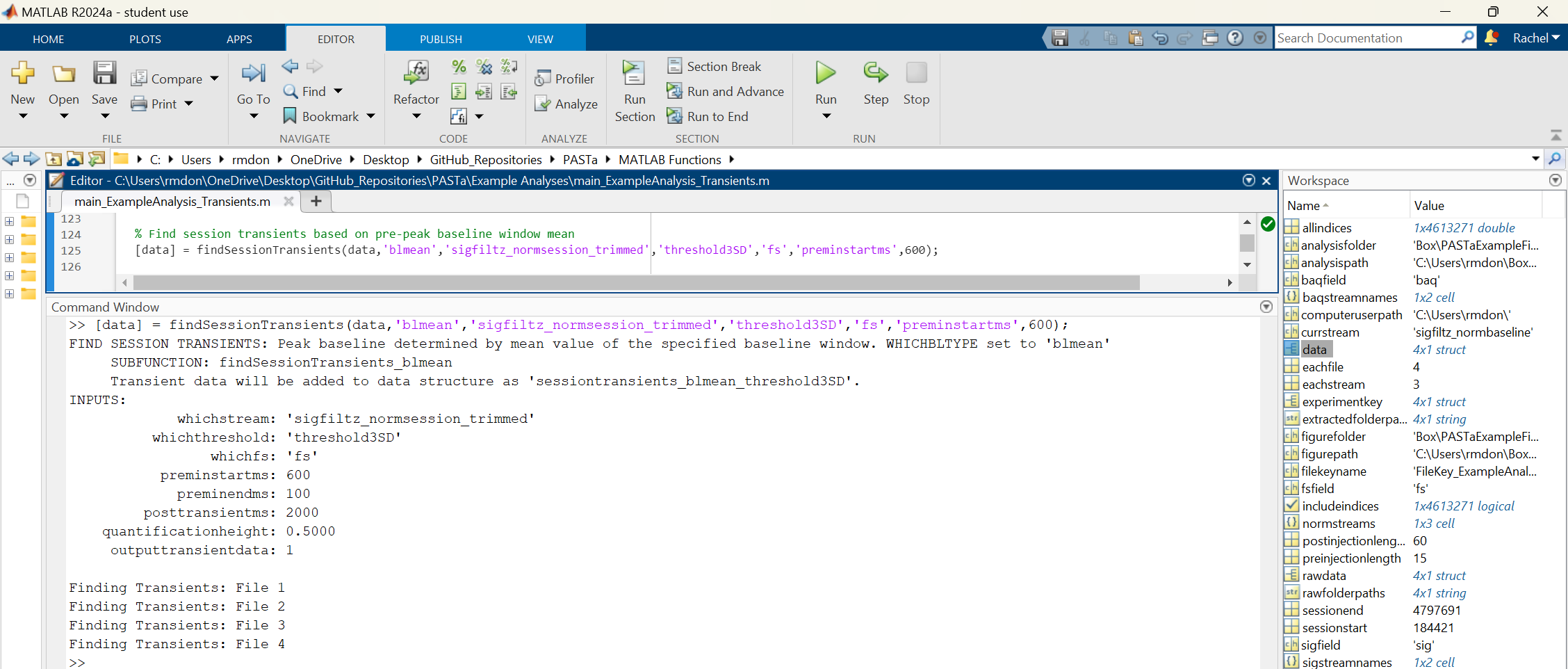Switch to the HOME tab
This screenshot has height=669, width=1568.
pyautogui.click(x=48, y=39)
